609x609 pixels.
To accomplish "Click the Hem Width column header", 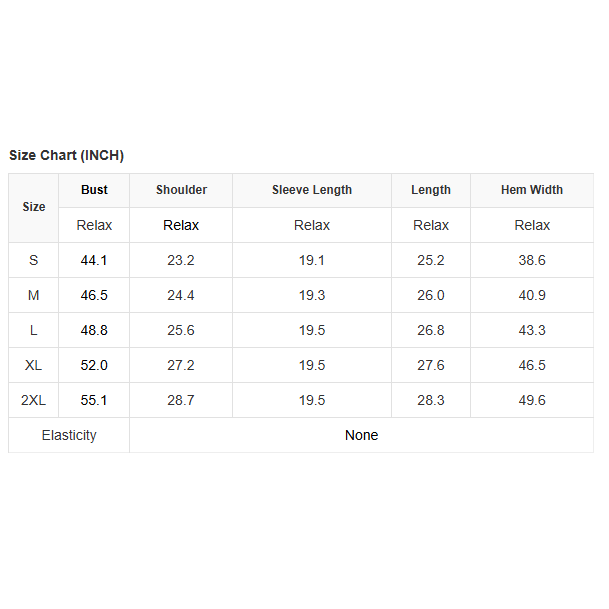I will coord(532,190).
